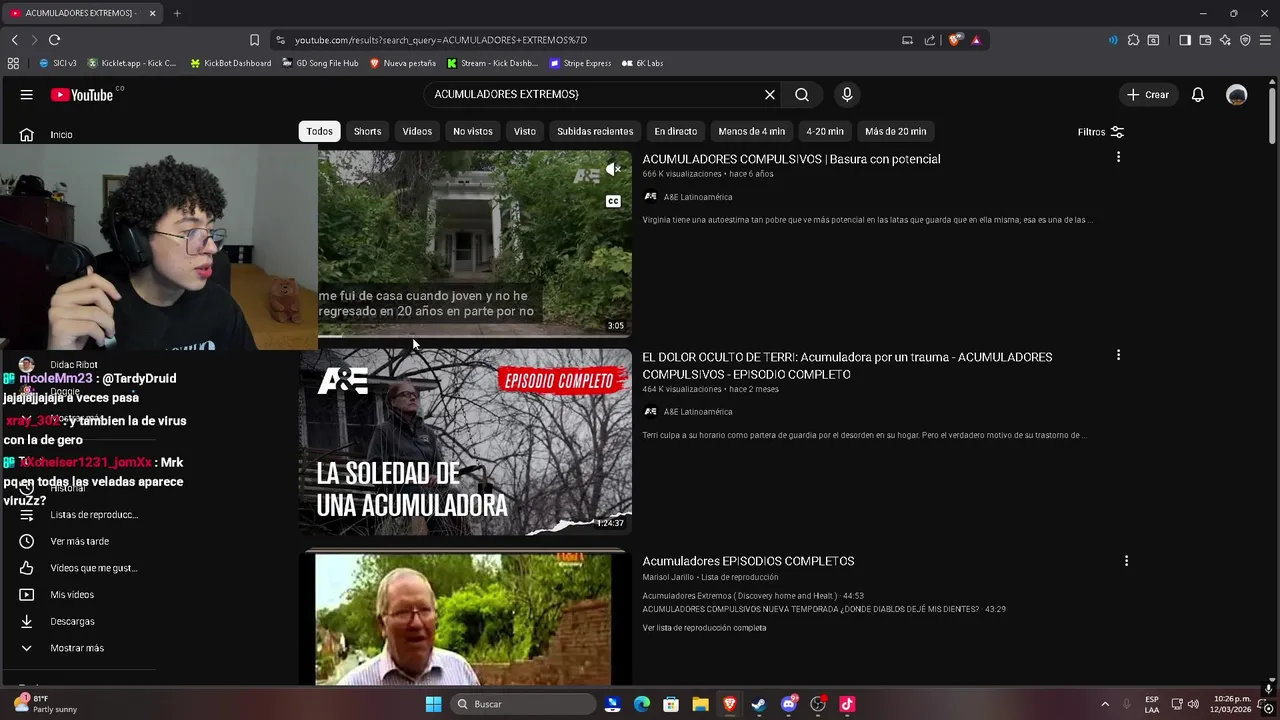Screen dimensions: 1280x720
Task: Go back in browser history
Action: [14, 40]
